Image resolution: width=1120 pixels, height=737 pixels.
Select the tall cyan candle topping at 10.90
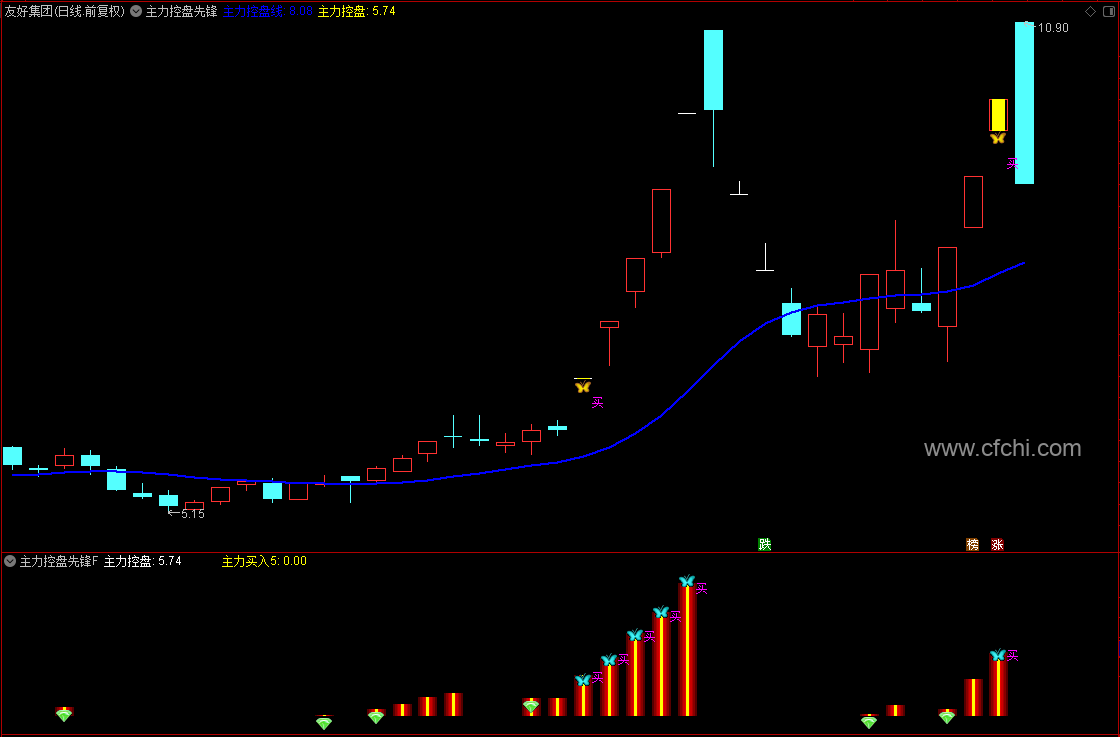click(x=1024, y=103)
